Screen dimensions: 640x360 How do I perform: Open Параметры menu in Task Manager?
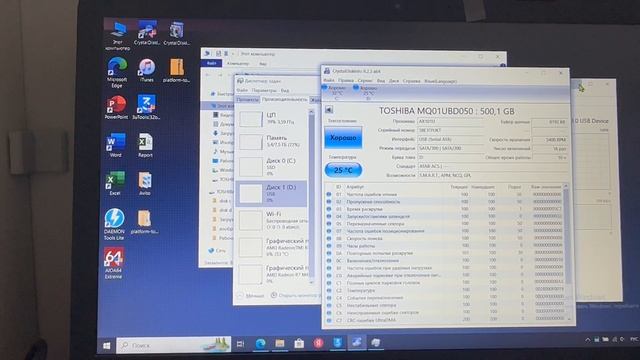coord(264,90)
